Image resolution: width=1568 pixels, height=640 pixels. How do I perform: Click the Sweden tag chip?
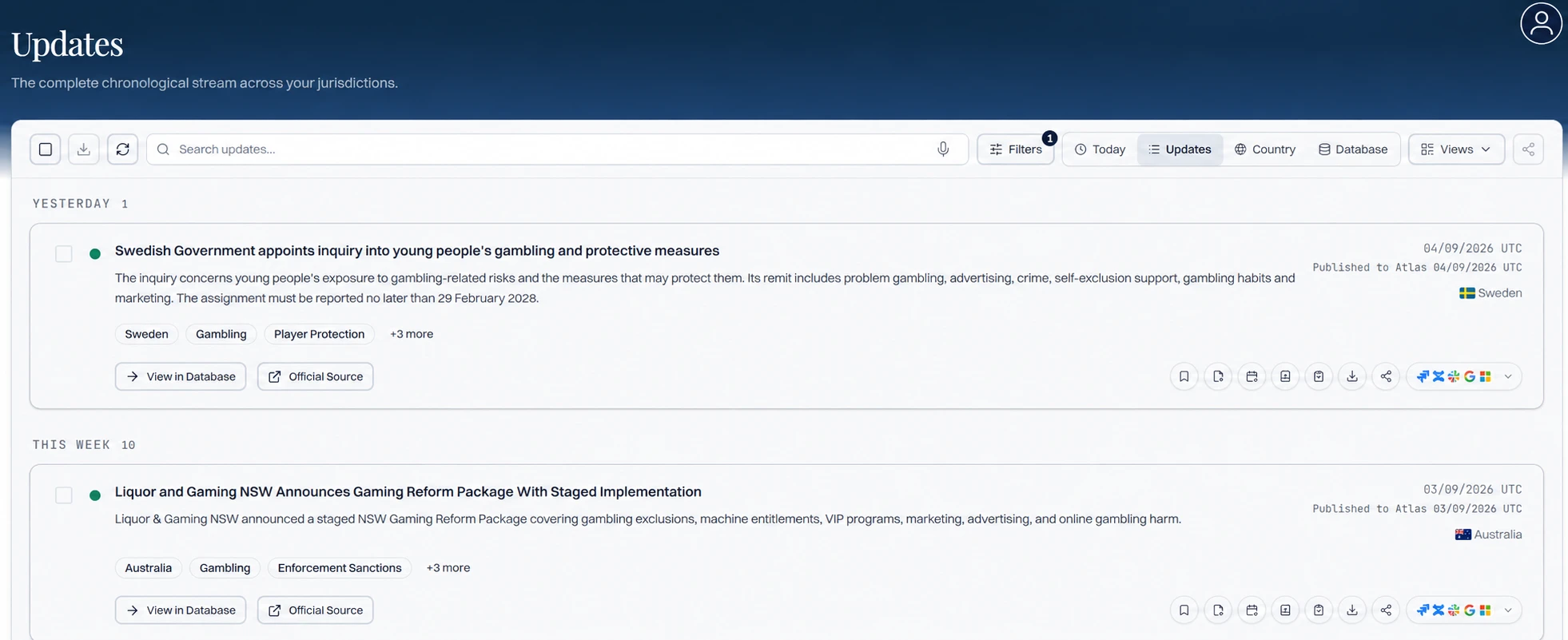(146, 334)
